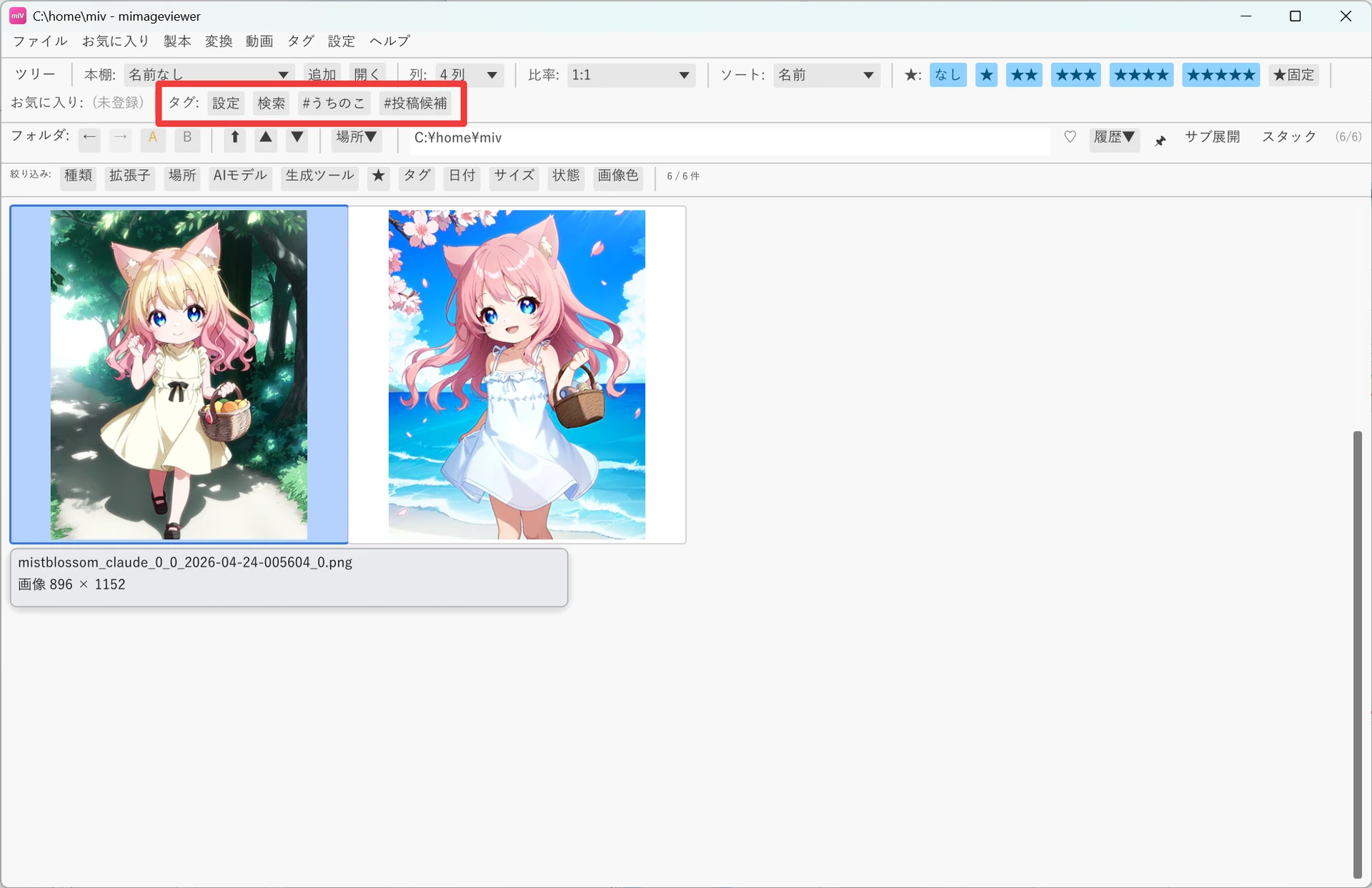Click the vertical scrollbar thumb
The width and height of the screenshot is (1372, 888).
(1357, 654)
